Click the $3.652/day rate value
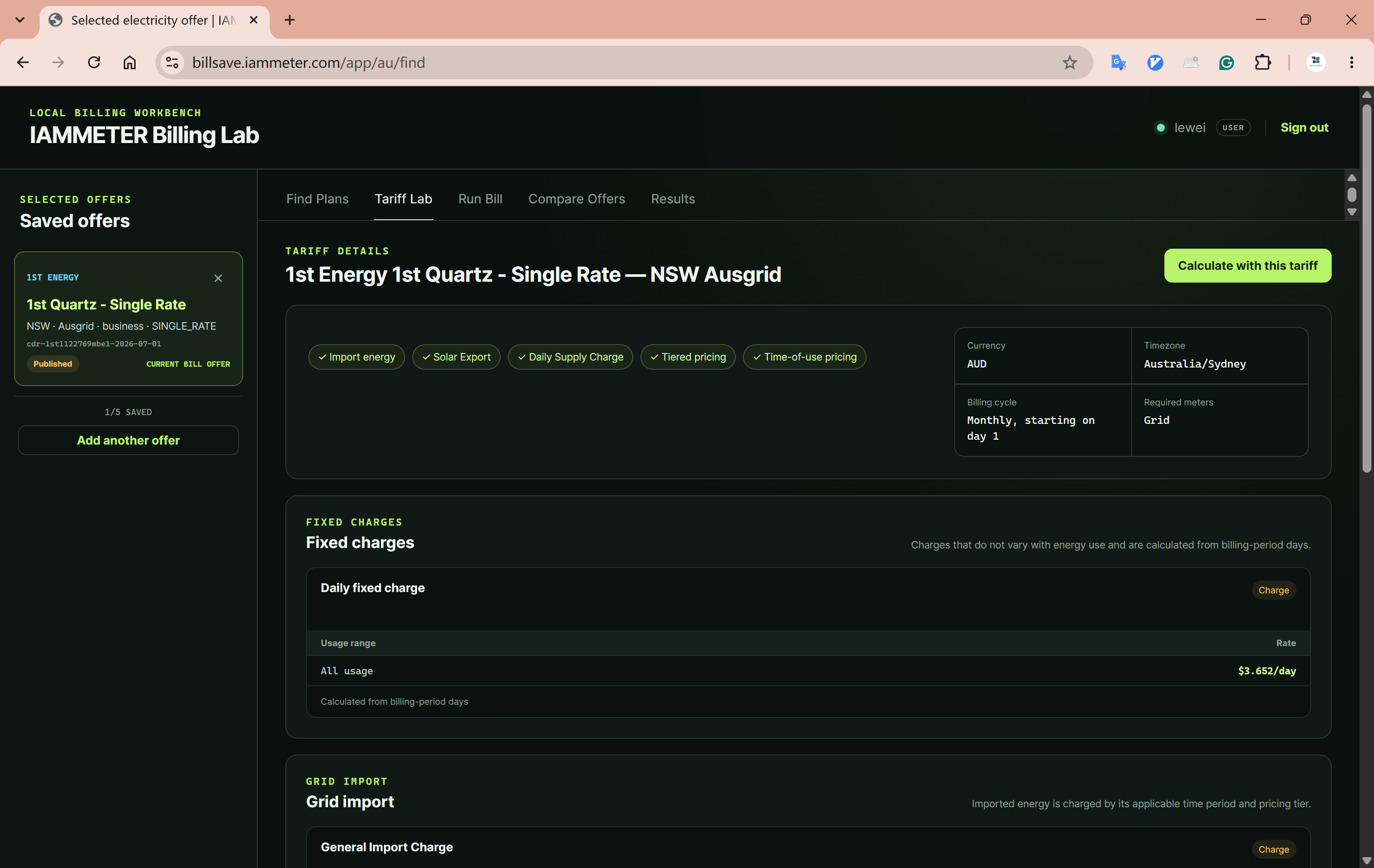 tap(1267, 671)
